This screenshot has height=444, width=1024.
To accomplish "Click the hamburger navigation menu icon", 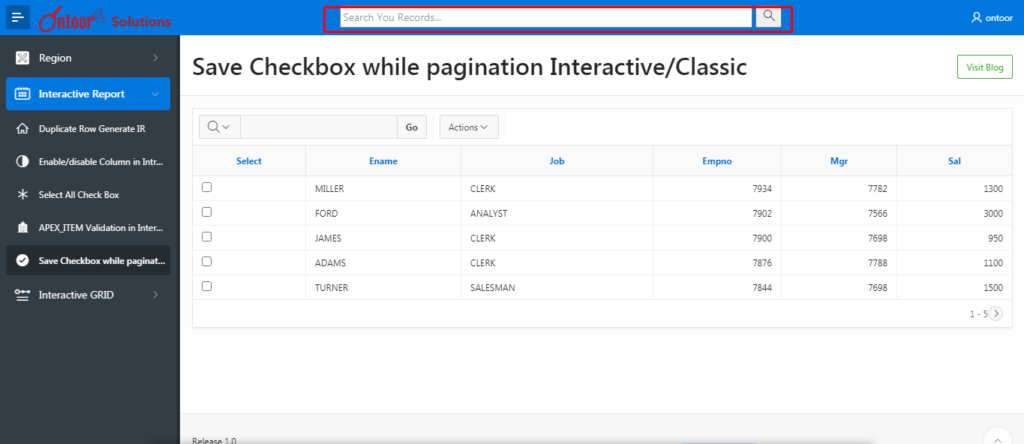I will [x=18, y=18].
